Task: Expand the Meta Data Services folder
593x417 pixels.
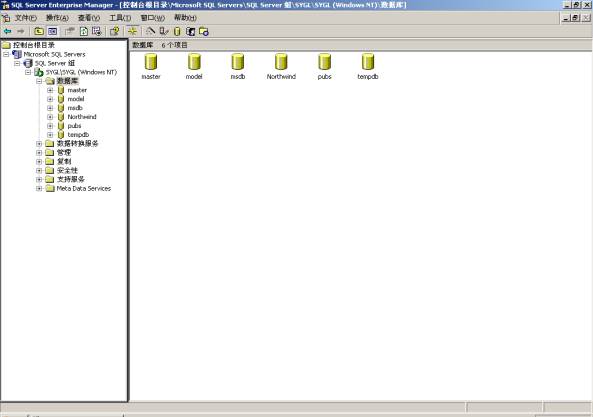Action: click(x=39, y=188)
